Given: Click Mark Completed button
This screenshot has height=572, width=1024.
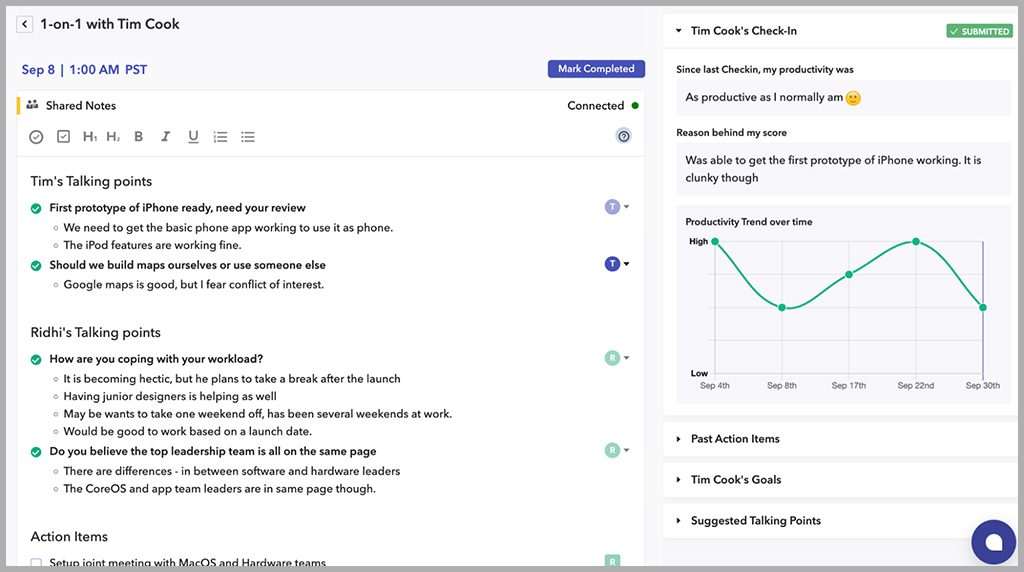Looking at the screenshot, I should [x=596, y=69].
